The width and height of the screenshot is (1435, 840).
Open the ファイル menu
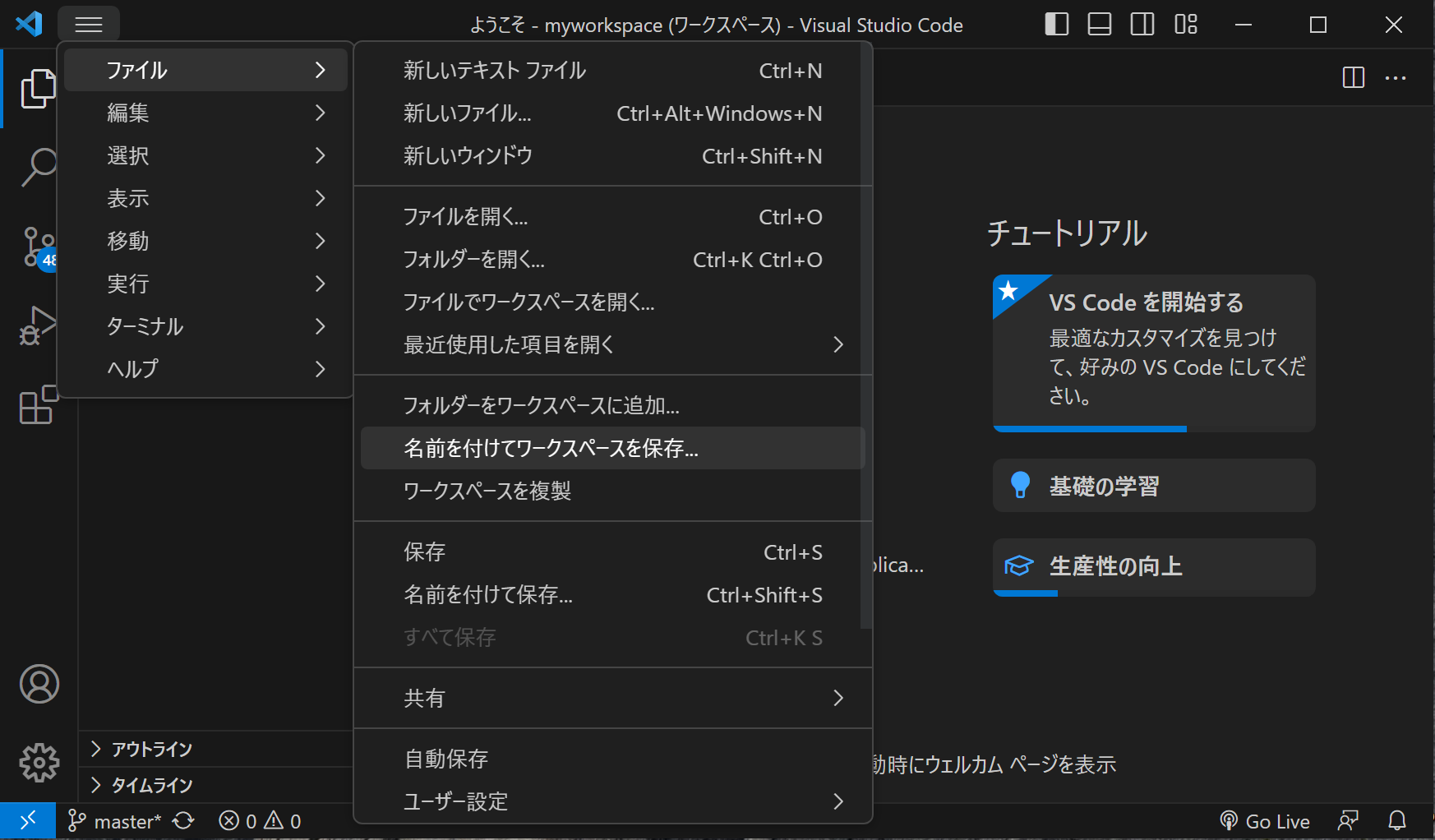tap(205, 70)
